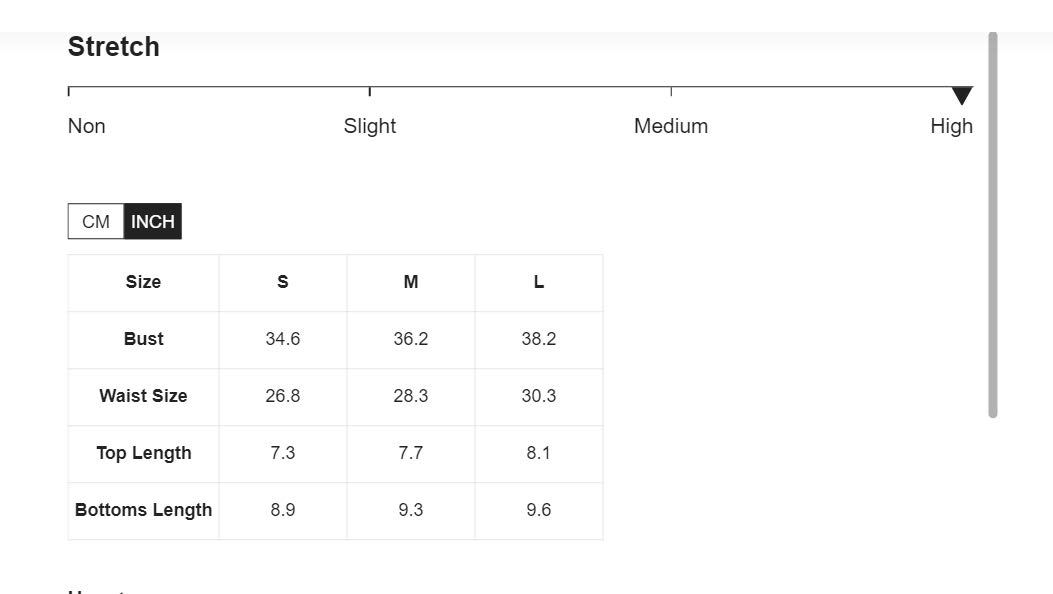Image resolution: width=1053 pixels, height=594 pixels.
Task: Click the Waist Size row header
Action: (143, 397)
